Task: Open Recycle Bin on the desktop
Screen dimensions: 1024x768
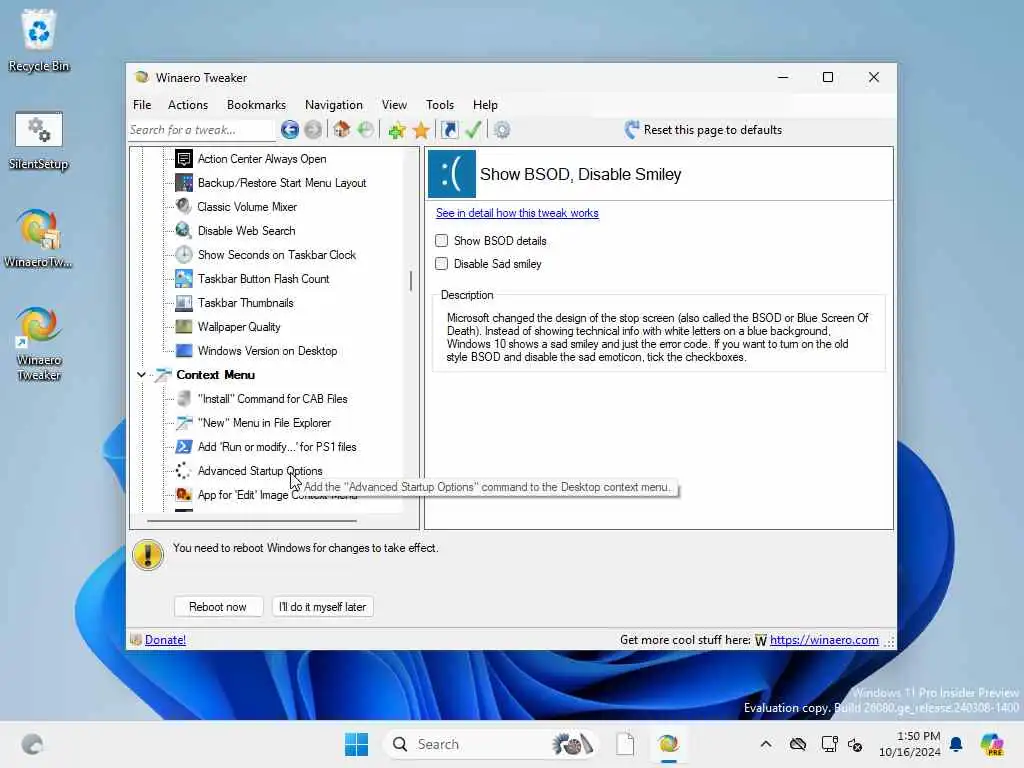Action: pos(39,40)
